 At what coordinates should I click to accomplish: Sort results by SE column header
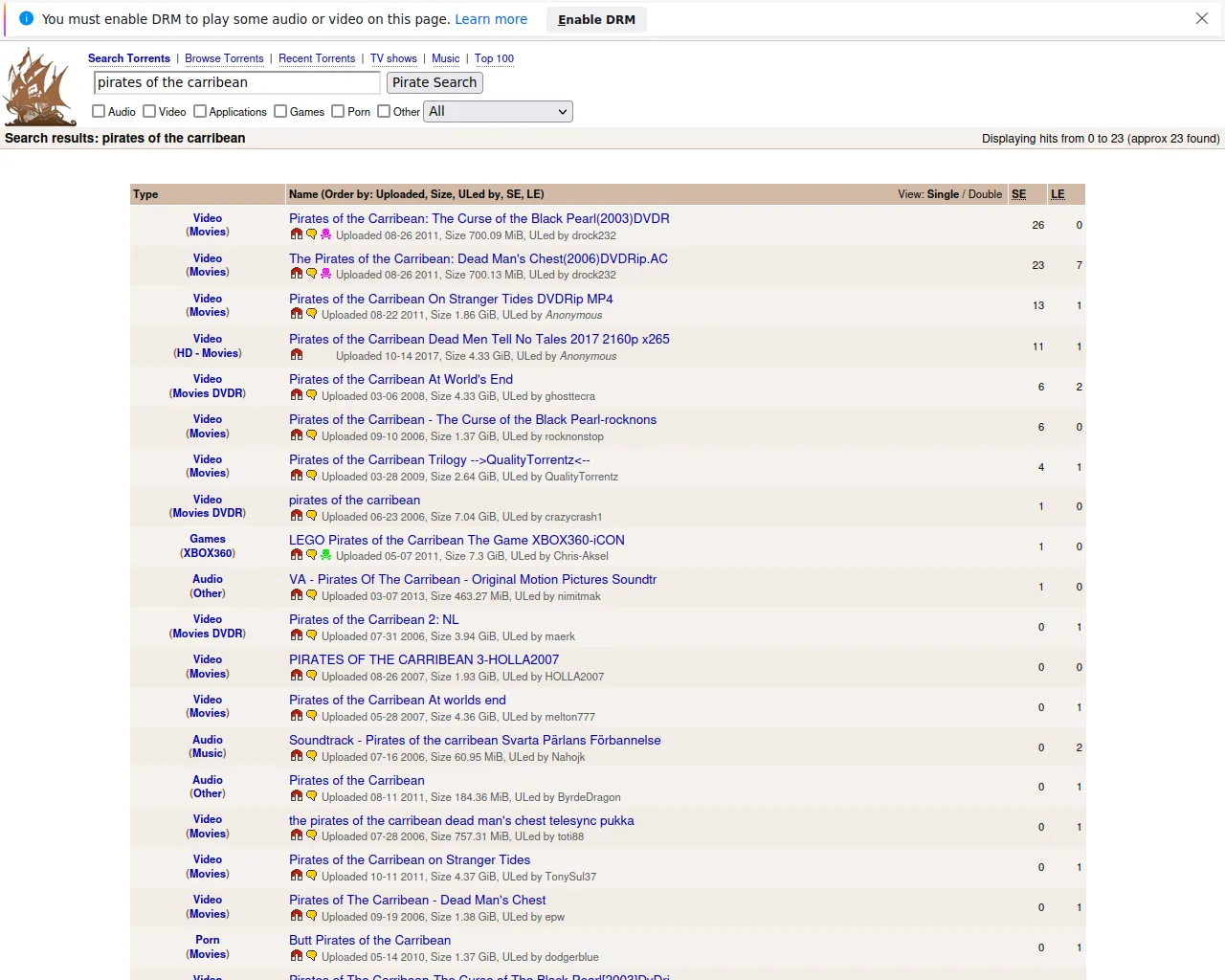[x=1018, y=194]
